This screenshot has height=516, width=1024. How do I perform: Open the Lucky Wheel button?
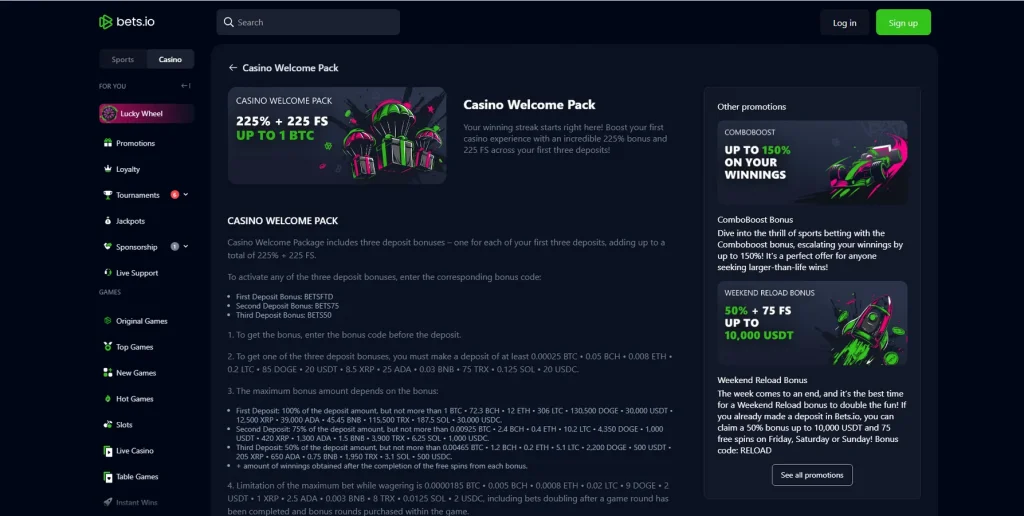pyautogui.click(x=146, y=113)
